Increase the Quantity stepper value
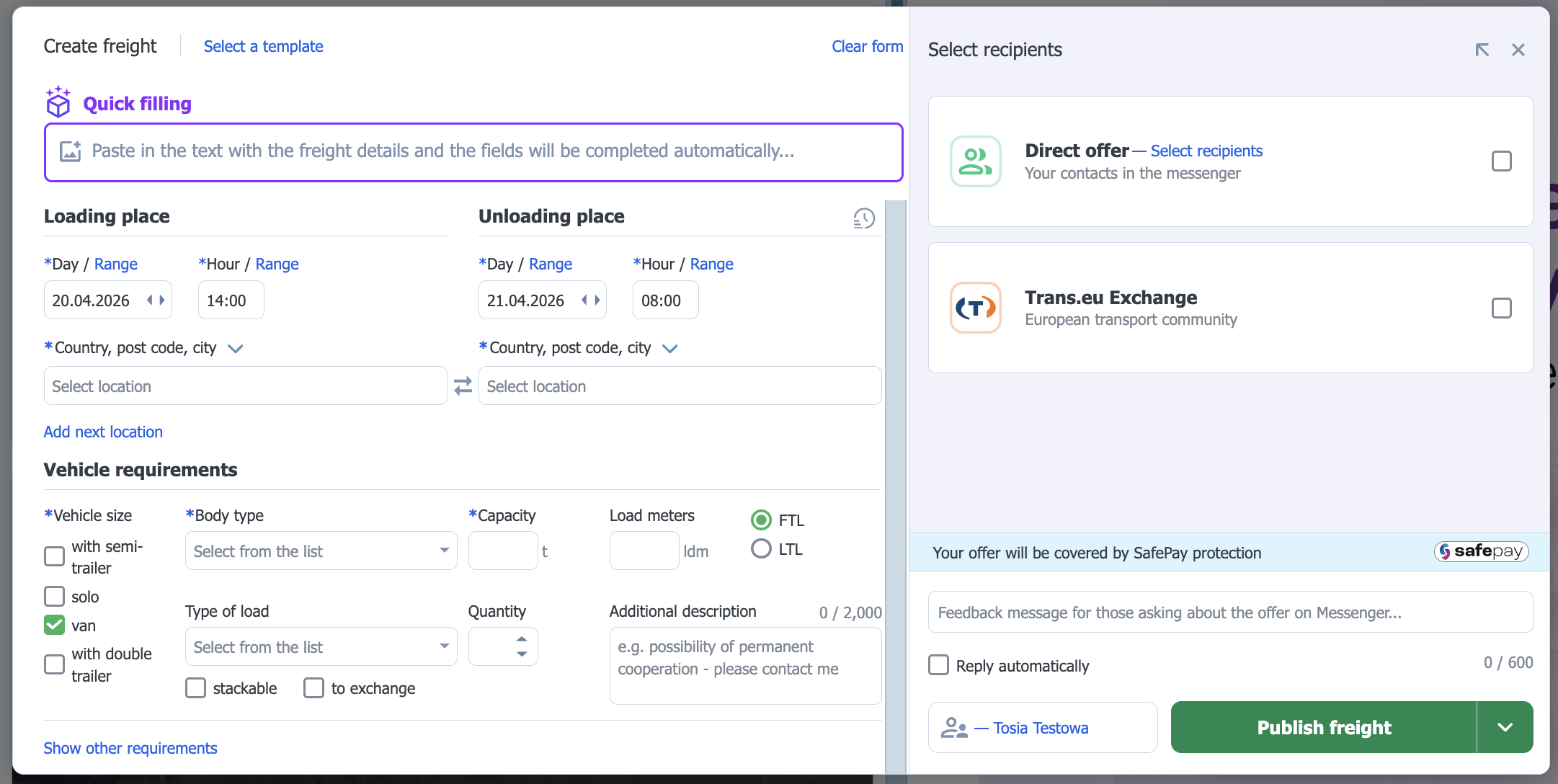This screenshot has height=784, width=1558. click(522, 639)
